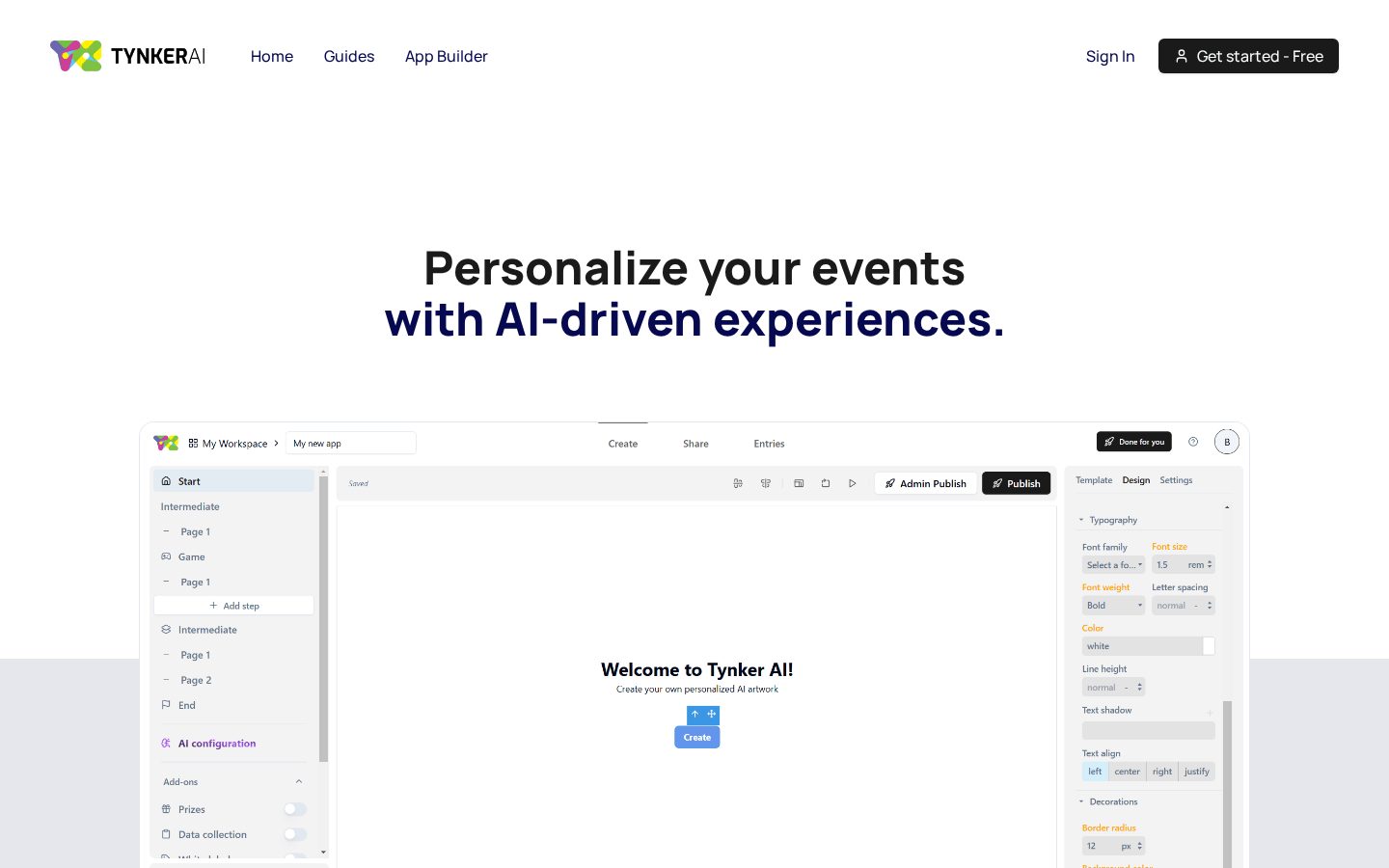The image size is (1389, 868).
Task: Click the clipboard icon beside Data collection
Action: [x=166, y=834]
